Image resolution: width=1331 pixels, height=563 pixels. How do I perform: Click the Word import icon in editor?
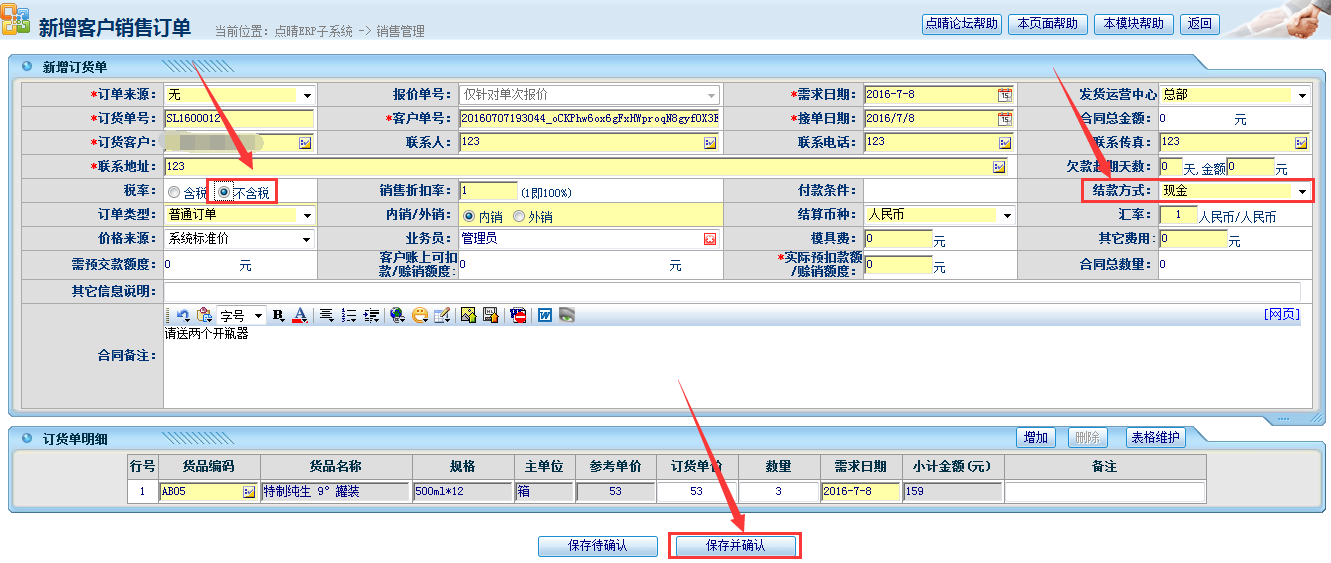(545, 315)
